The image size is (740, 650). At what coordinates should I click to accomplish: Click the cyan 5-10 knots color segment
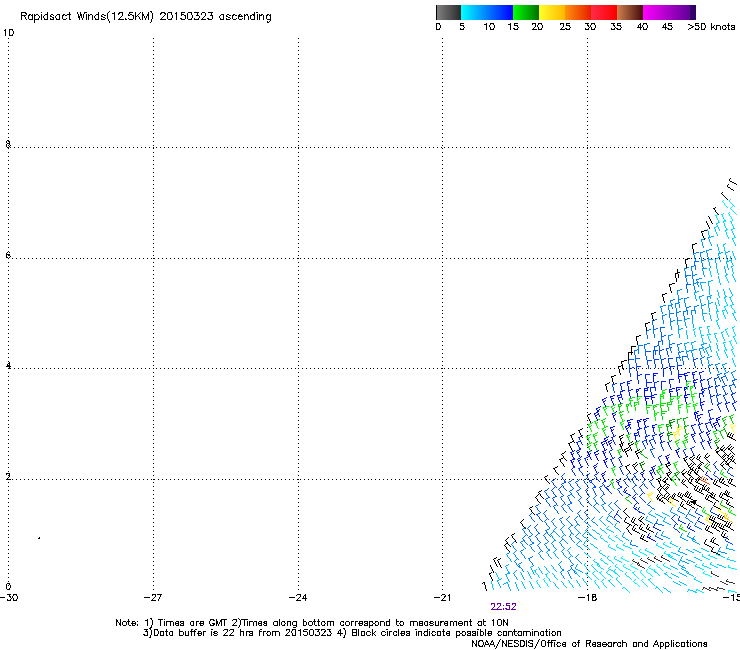[474, 12]
